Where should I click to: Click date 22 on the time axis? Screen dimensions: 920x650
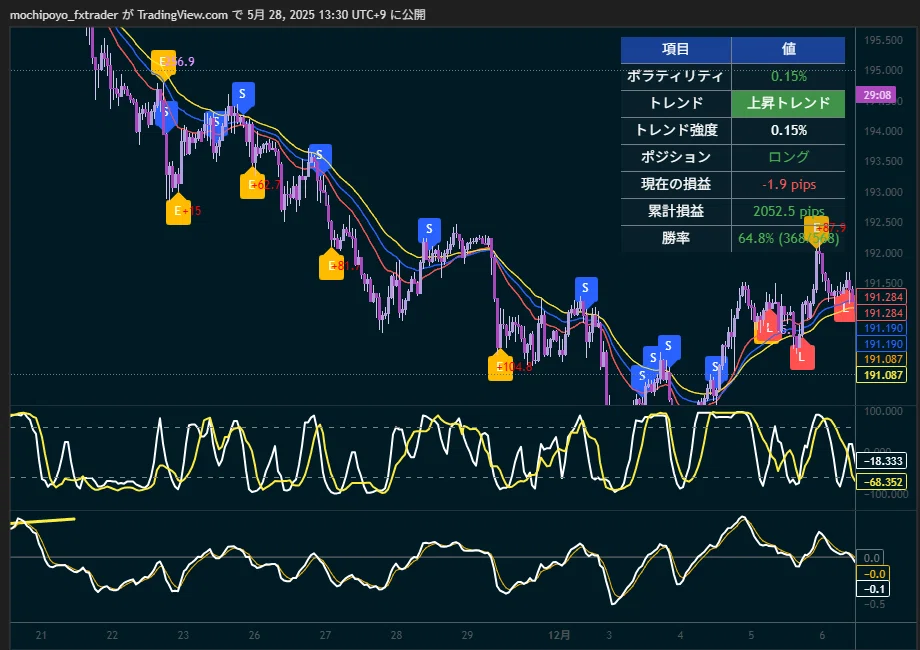112,635
